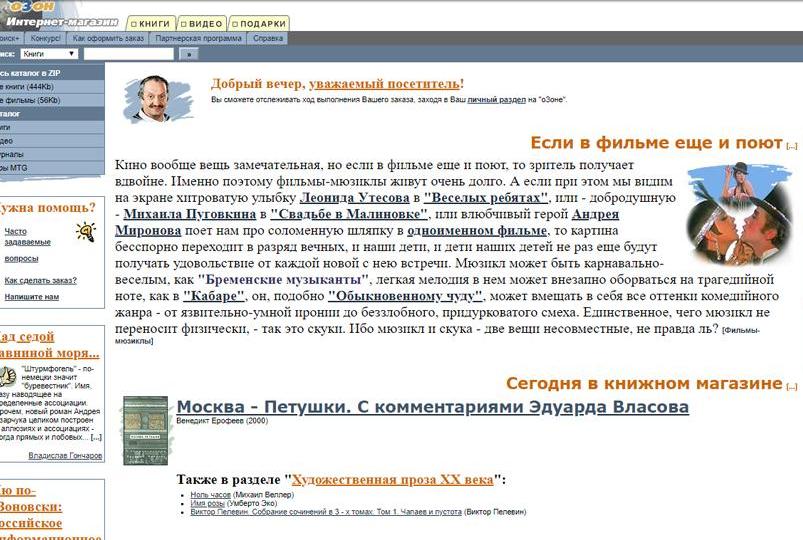This screenshot has height=540, width=803.
Task: Open Виктор Пелевин Собрание сочинений link
Action: [x=326, y=512]
